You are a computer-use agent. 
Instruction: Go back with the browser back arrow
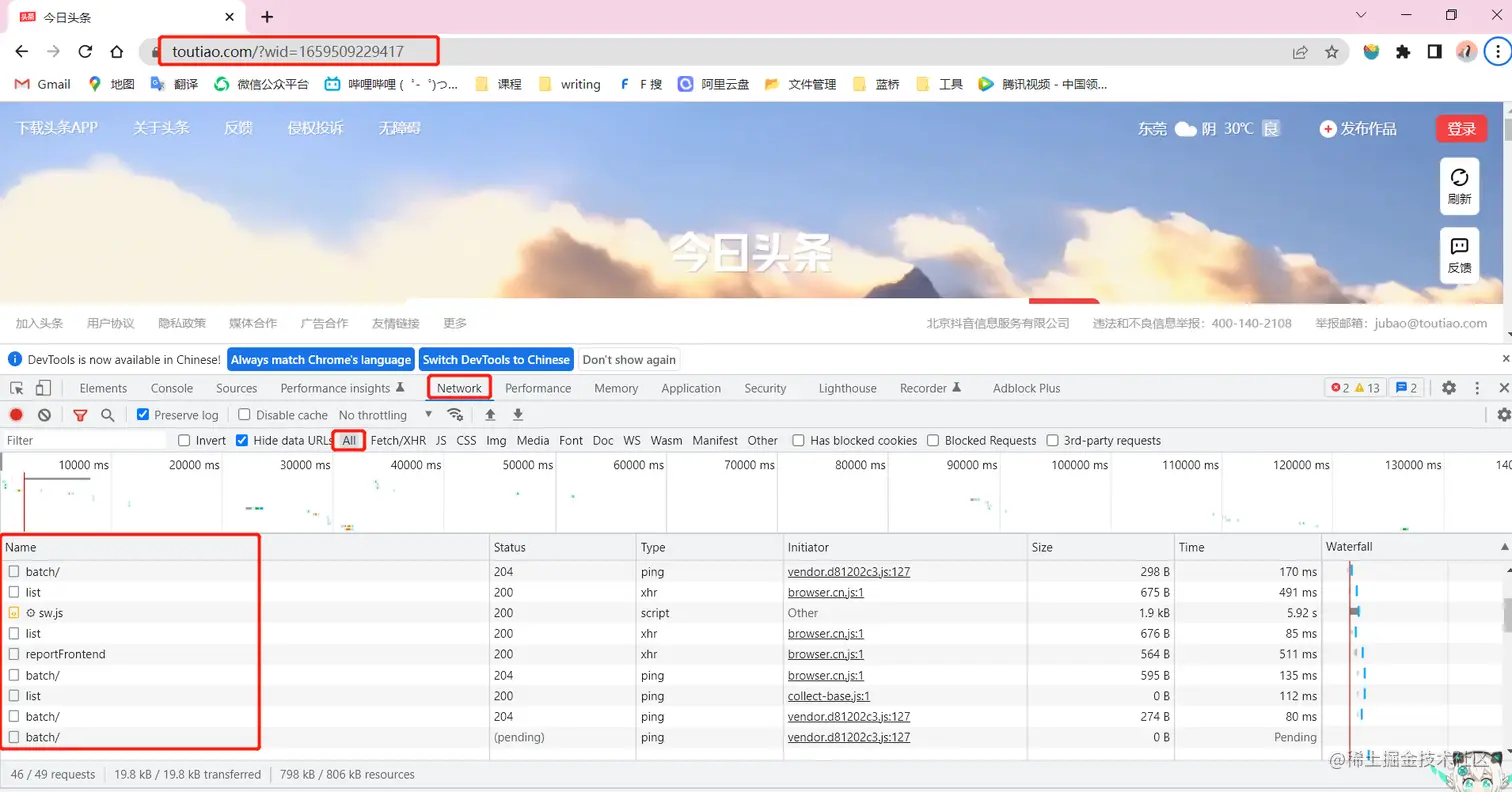click(22, 52)
